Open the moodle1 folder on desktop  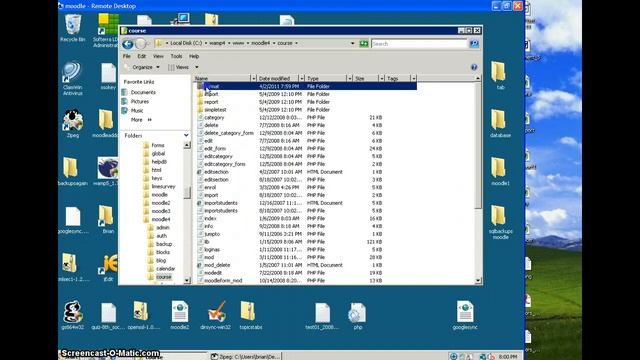point(500,171)
